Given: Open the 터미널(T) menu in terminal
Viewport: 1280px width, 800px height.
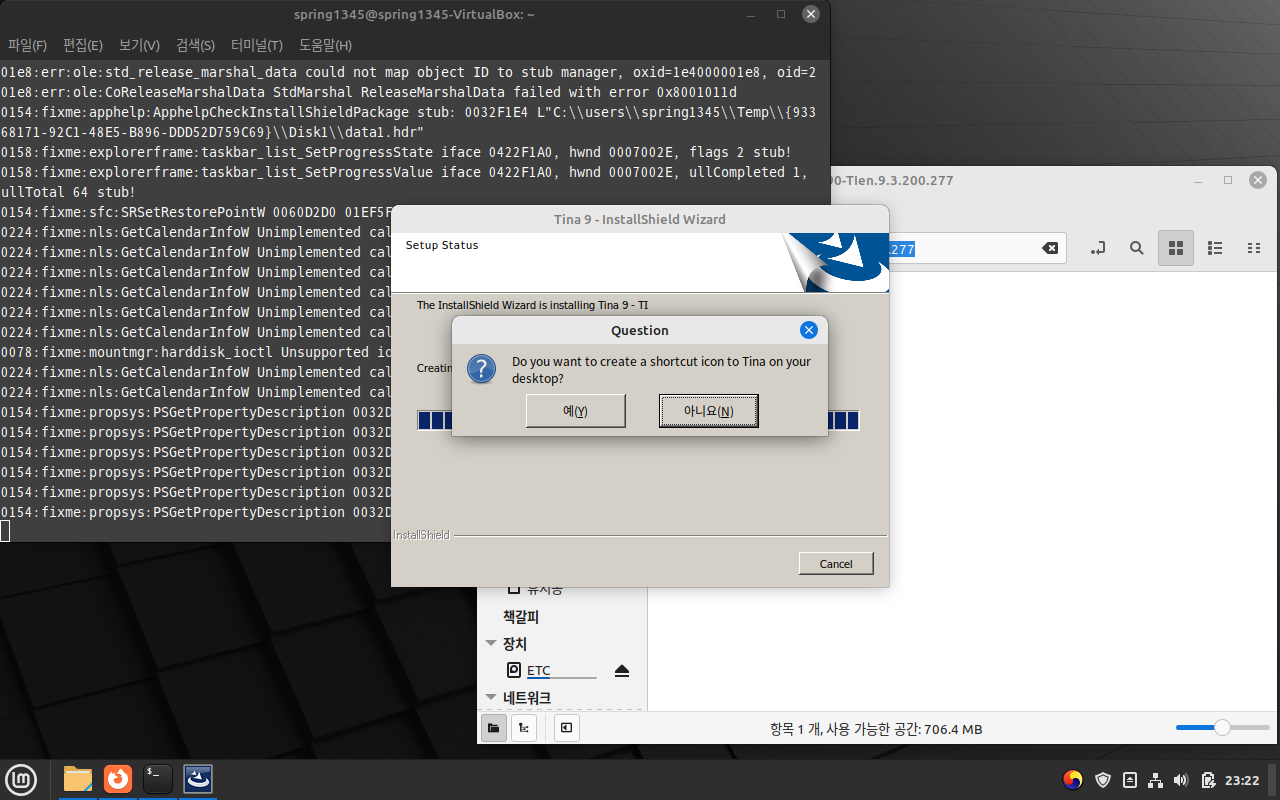Looking at the screenshot, I should (256, 45).
